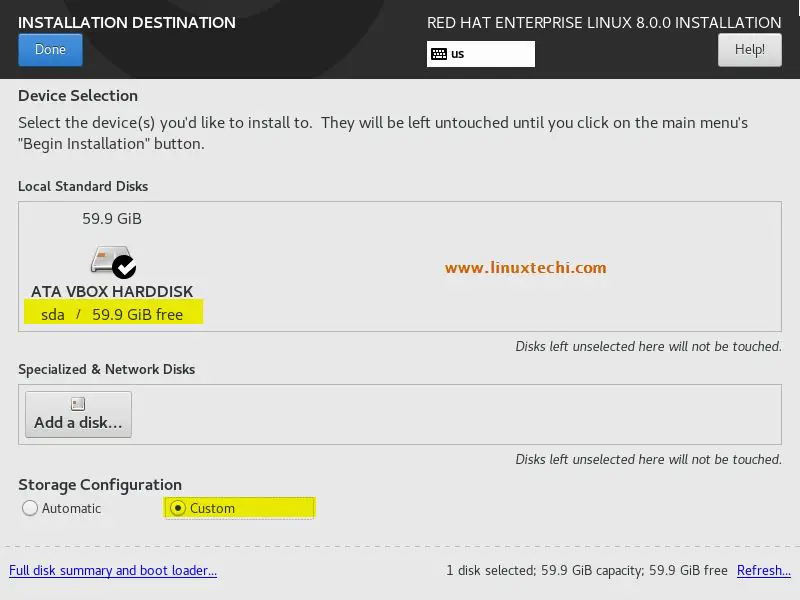This screenshot has width=800, height=600.
Task: Click the Automatic radio label text
Action: [x=71, y=508]
